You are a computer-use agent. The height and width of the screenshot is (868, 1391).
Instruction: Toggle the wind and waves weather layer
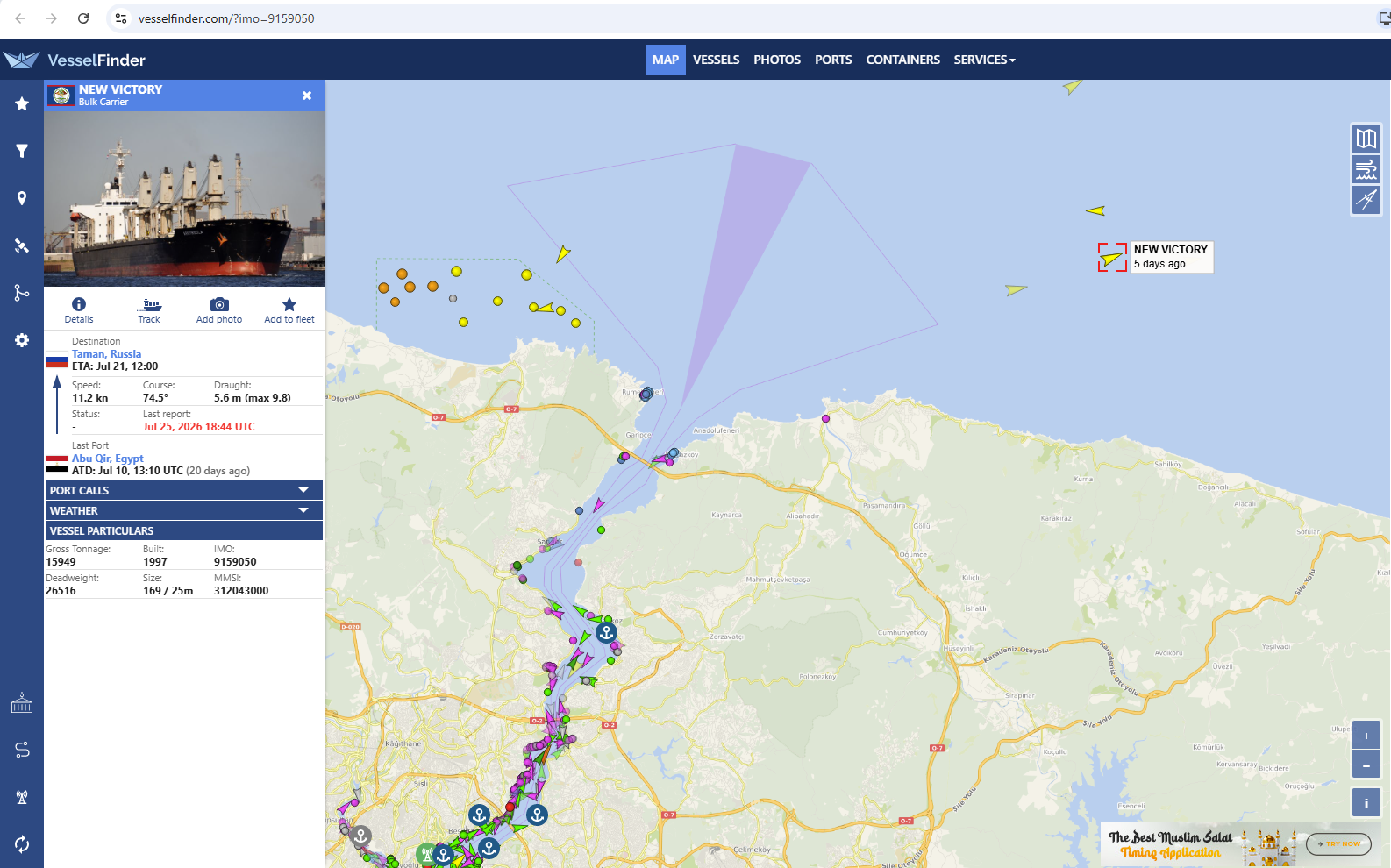(x=1366, y=169)
